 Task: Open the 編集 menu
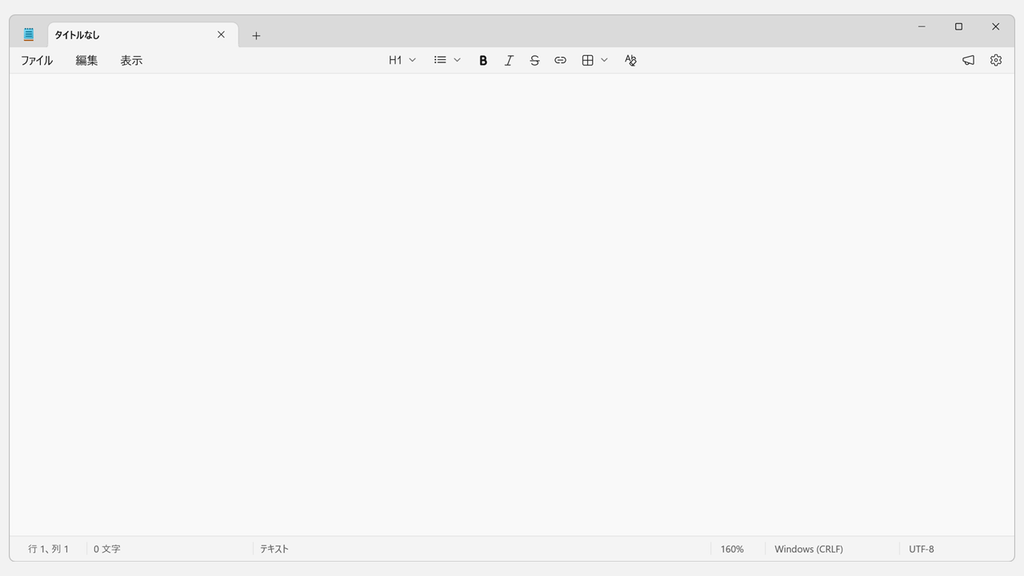(86, 60)
